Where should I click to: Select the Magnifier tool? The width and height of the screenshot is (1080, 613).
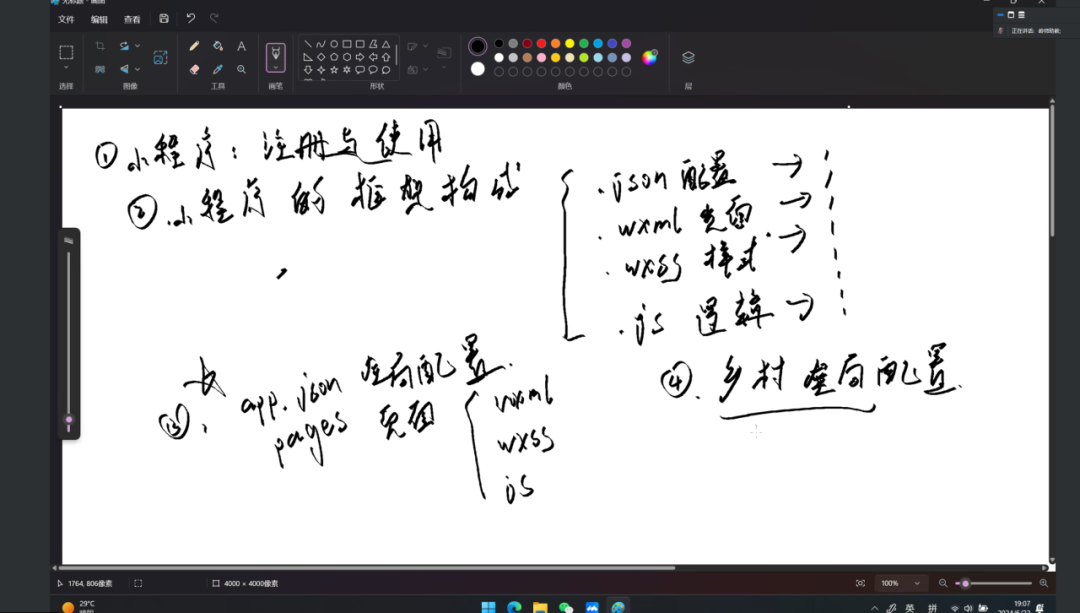click(x=241, y=69)
